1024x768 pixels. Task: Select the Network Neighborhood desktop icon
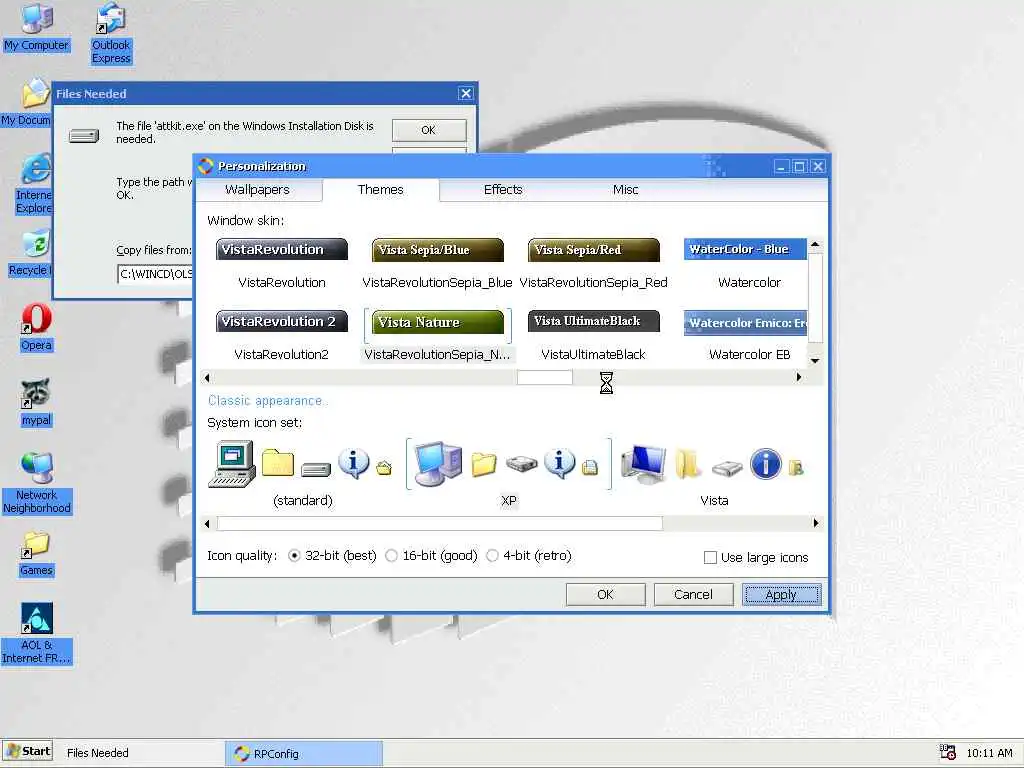click(x=37, y=483)
